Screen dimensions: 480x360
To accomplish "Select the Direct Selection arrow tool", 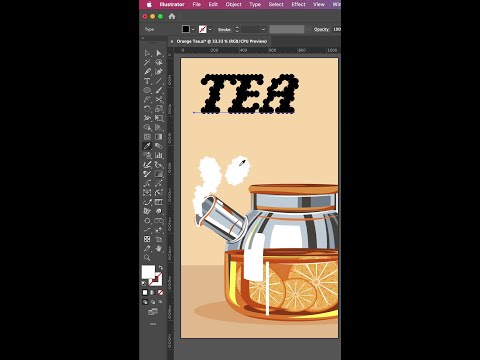I will (159, 53).
